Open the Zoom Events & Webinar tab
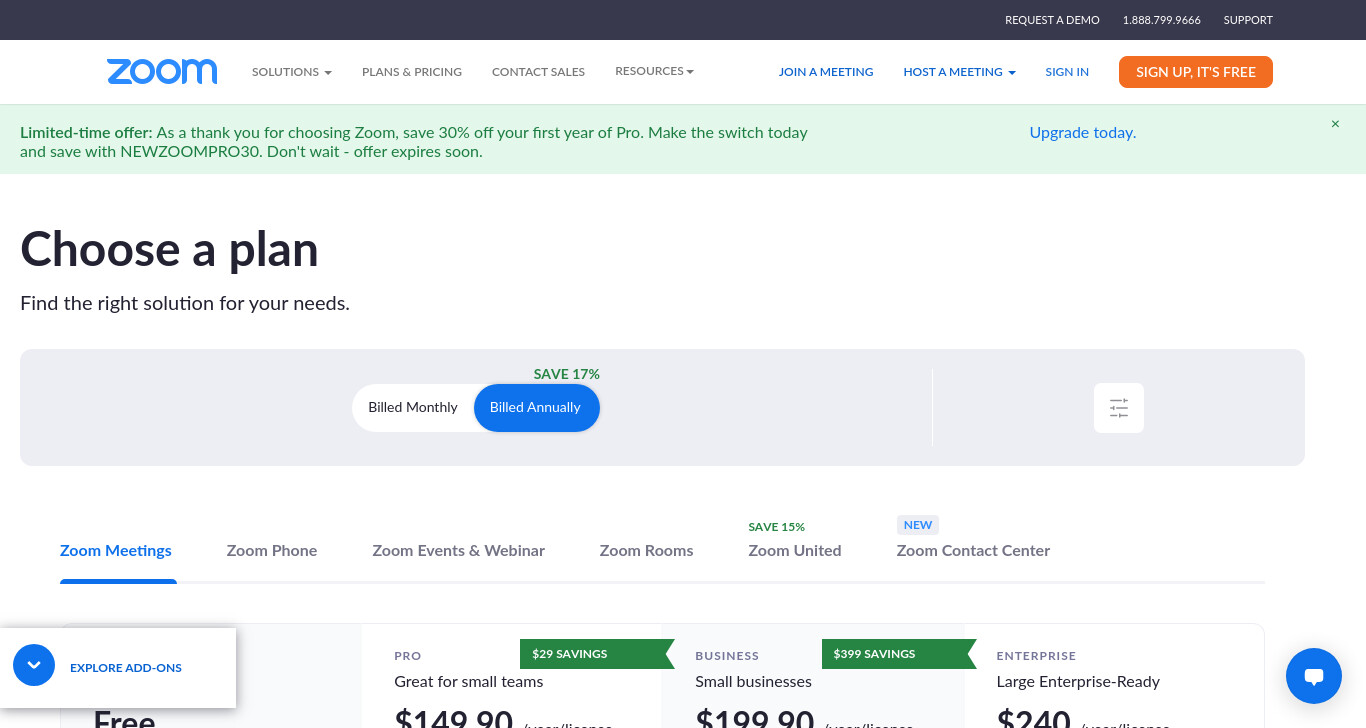Viewport: 1366px width, 728px height. (459, 551)
